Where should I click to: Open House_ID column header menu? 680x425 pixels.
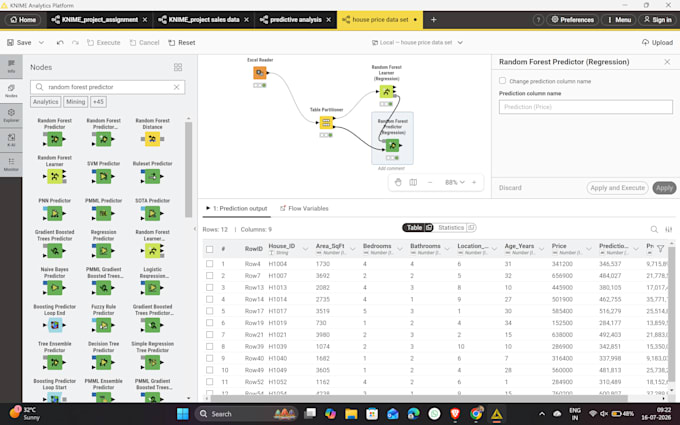click(x=305, y=249)
